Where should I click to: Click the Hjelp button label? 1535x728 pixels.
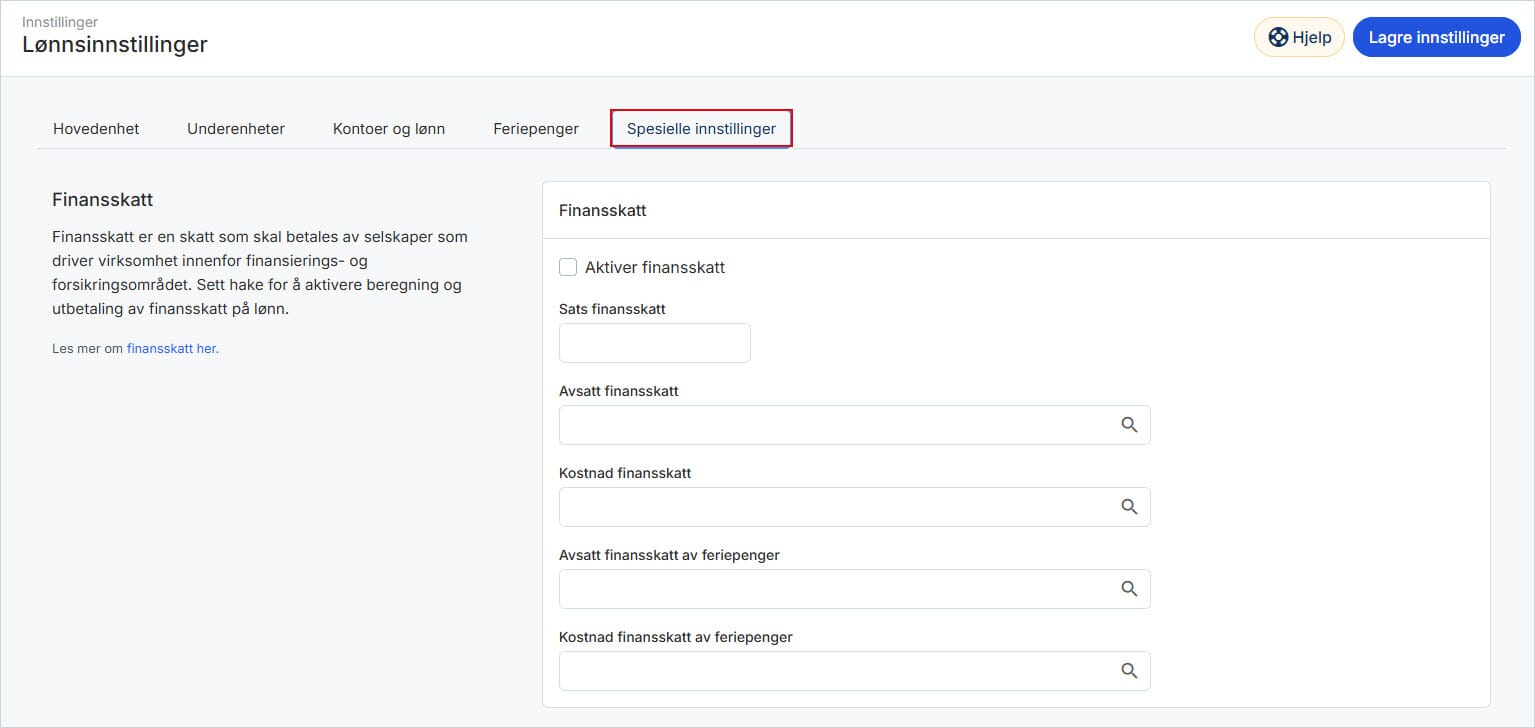pos(1312,37)
